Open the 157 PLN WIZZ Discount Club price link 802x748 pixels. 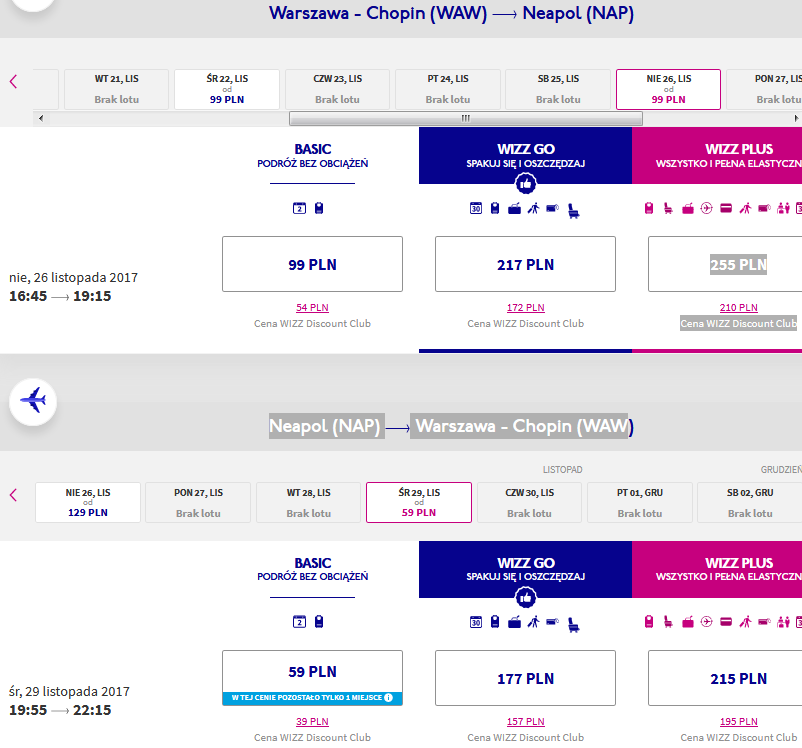pos(525,721)
